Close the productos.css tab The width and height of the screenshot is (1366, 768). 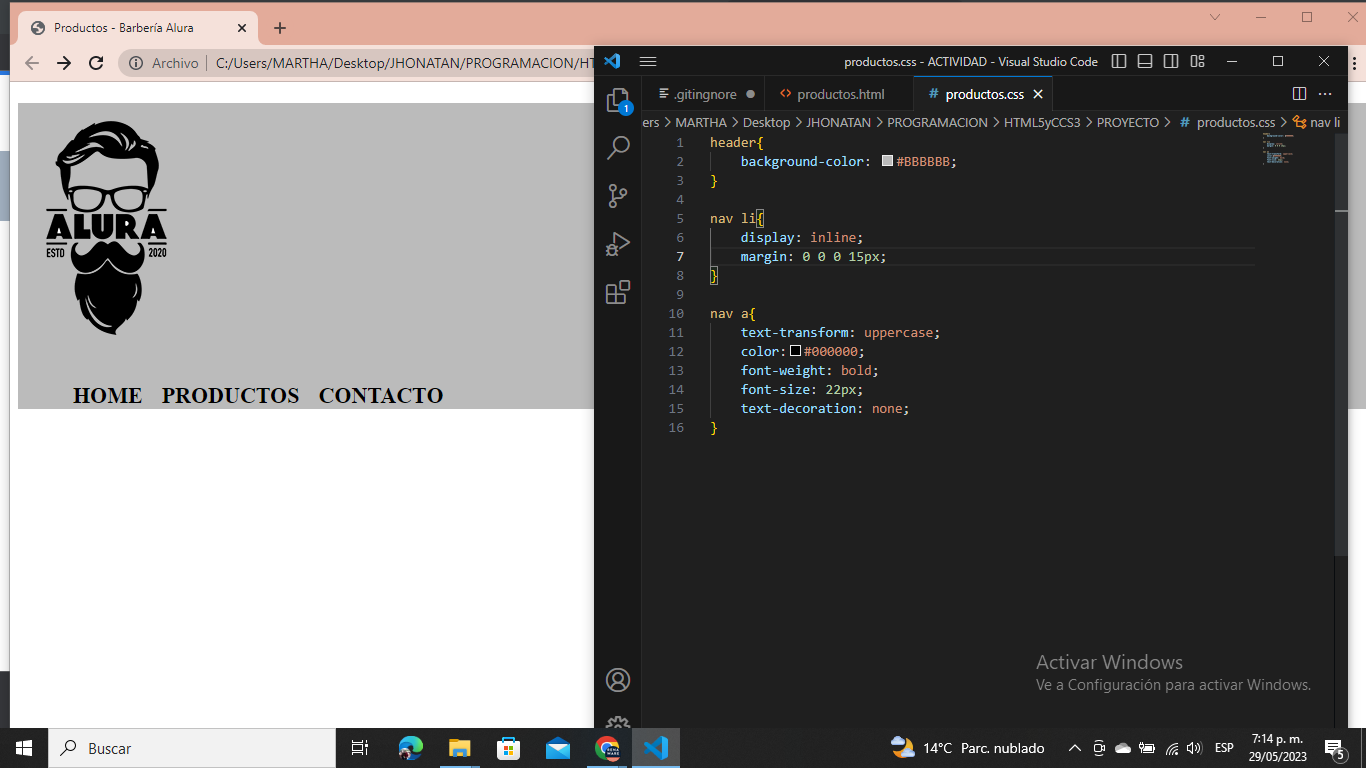pyautogui.click(x=1038, y=94)
